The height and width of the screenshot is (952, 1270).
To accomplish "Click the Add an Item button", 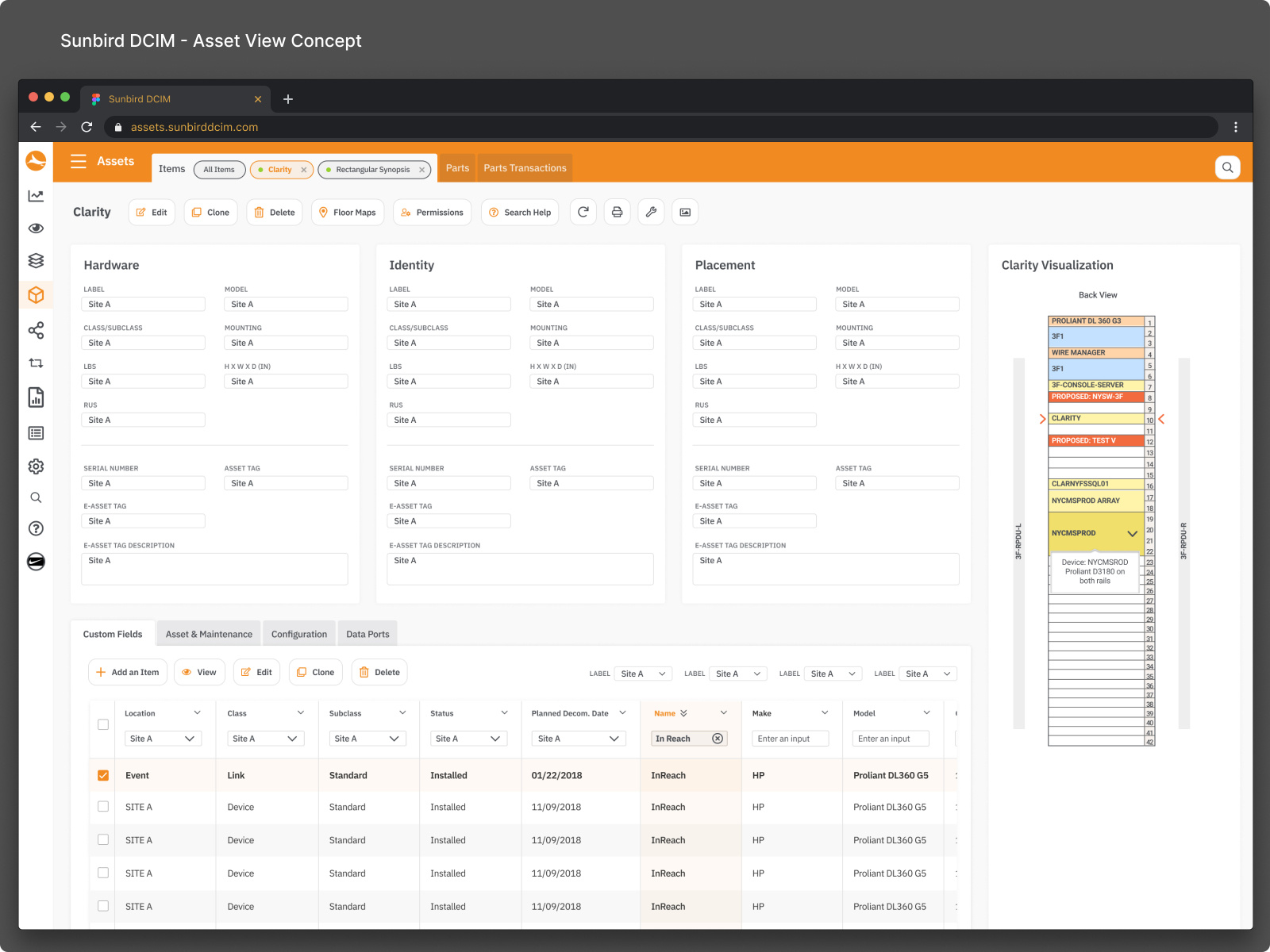I will [127, 672].
